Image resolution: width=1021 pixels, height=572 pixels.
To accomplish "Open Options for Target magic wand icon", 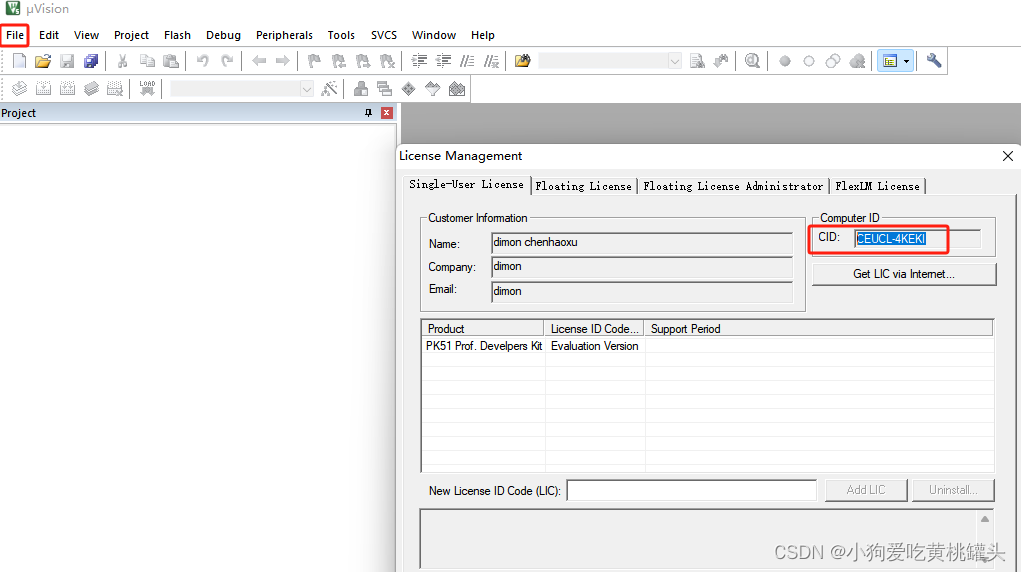I will point(329,89).
